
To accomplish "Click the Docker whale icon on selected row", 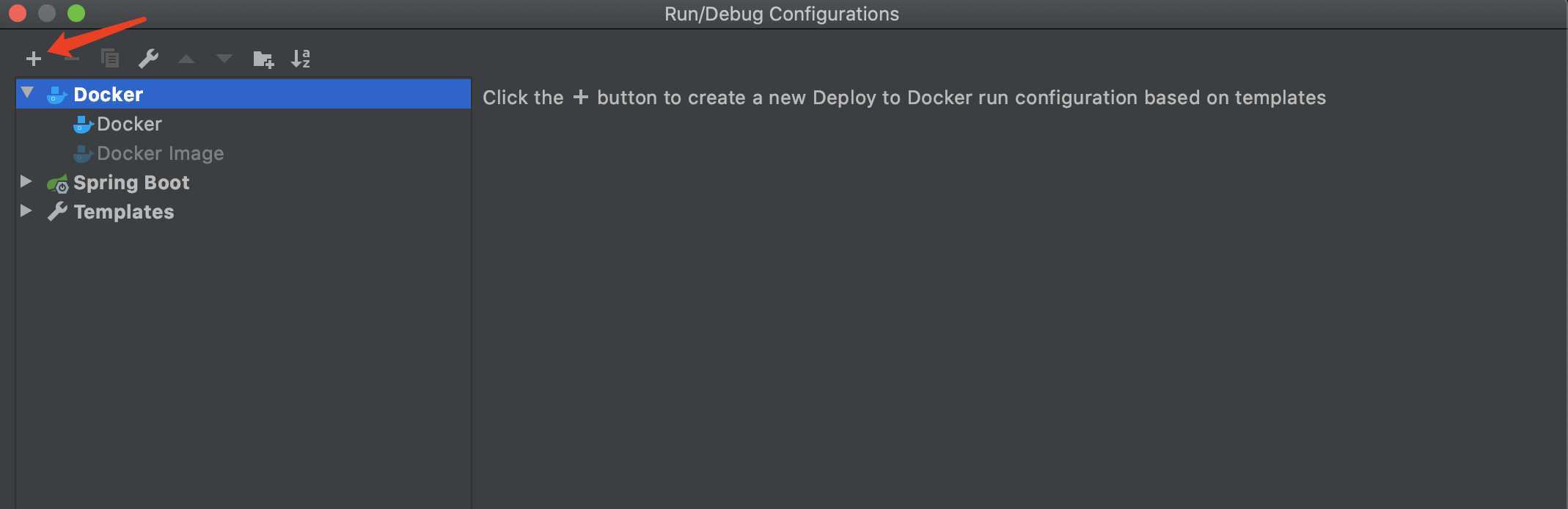I will 56,95.
